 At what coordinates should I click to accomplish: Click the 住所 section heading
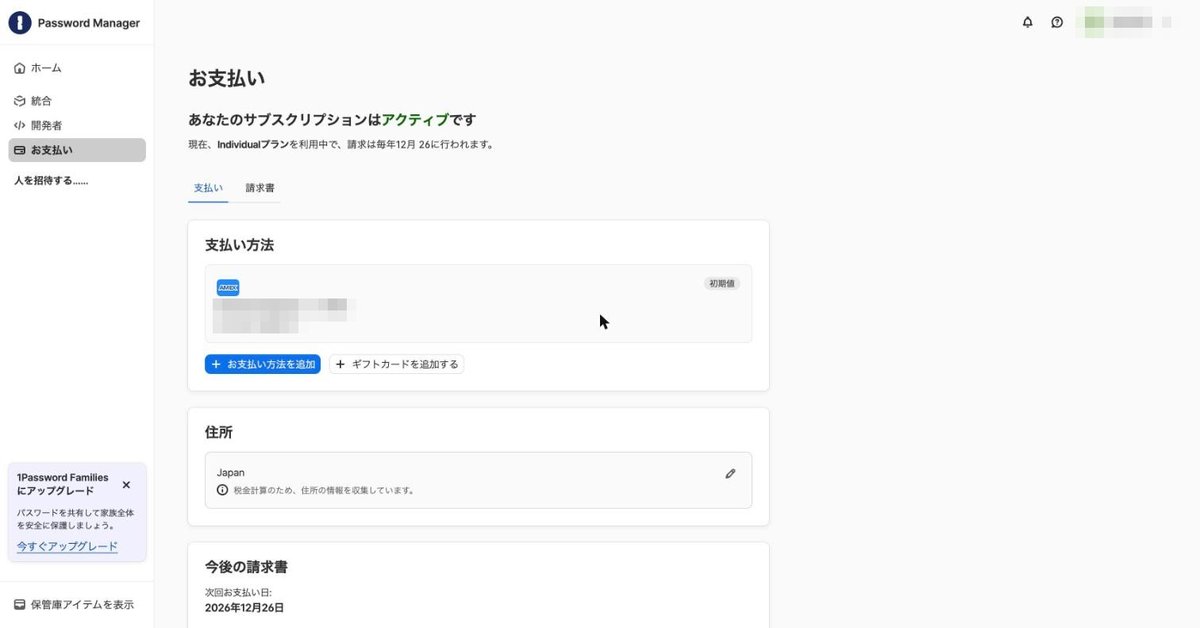click(219, 432)
